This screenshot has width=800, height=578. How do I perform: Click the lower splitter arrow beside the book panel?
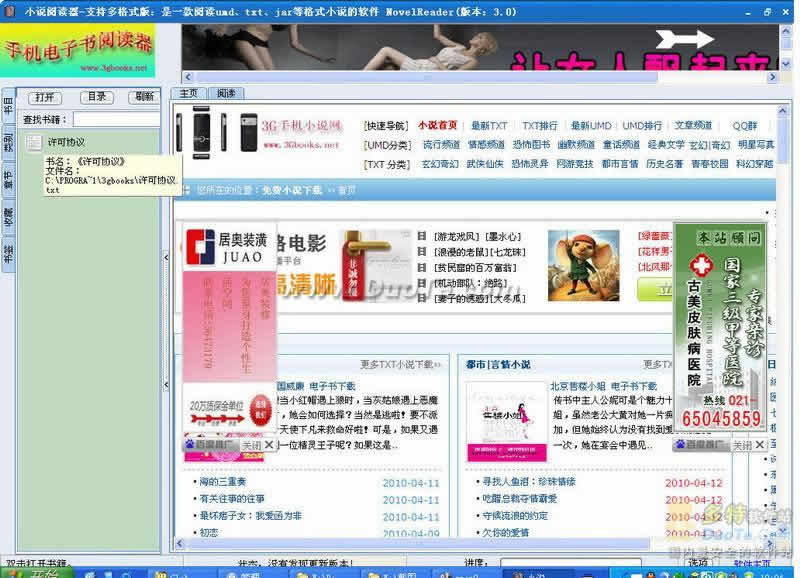click(x=166, y=385)
